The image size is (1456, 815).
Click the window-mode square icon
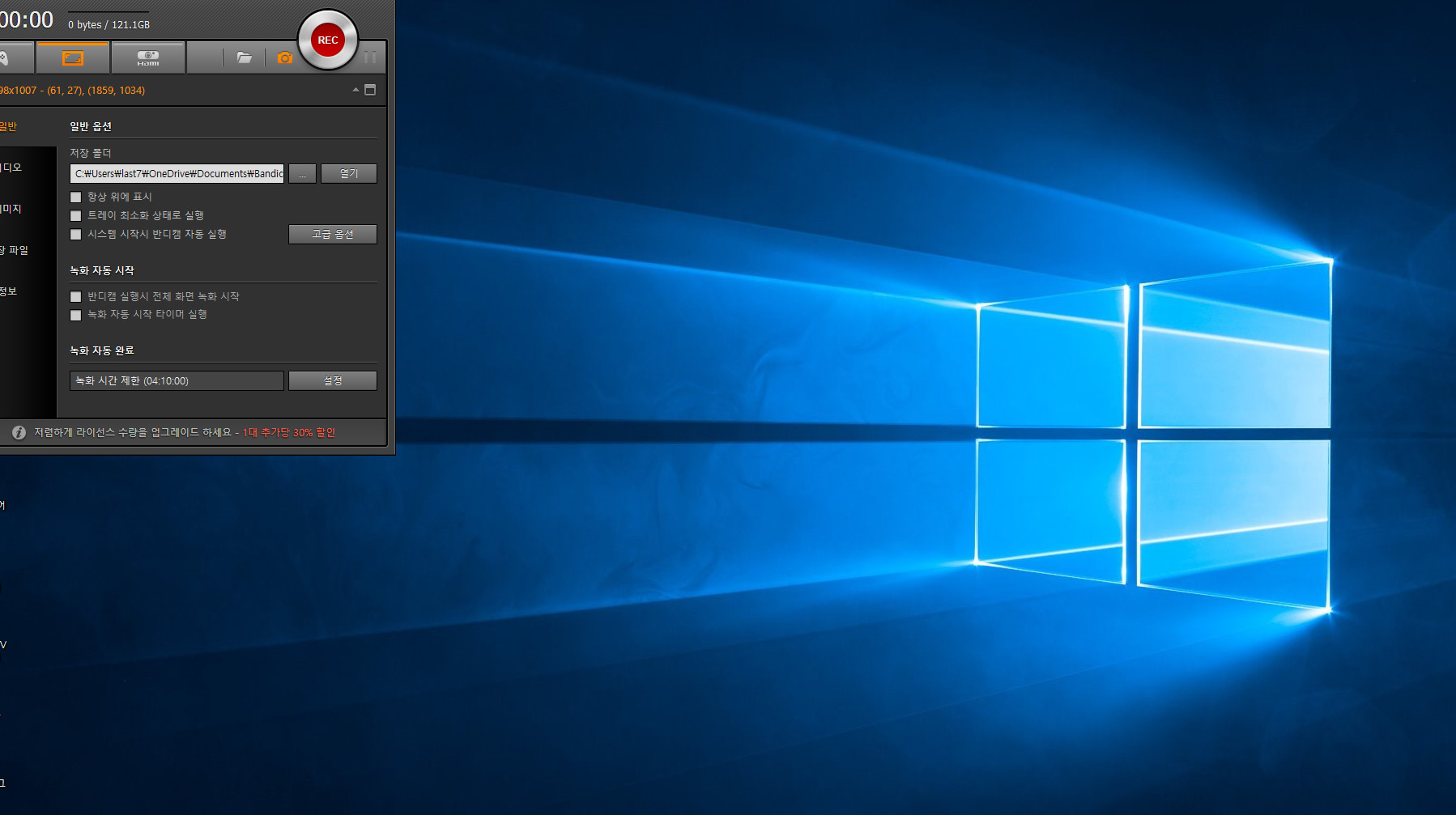click(x=370, y=90)
